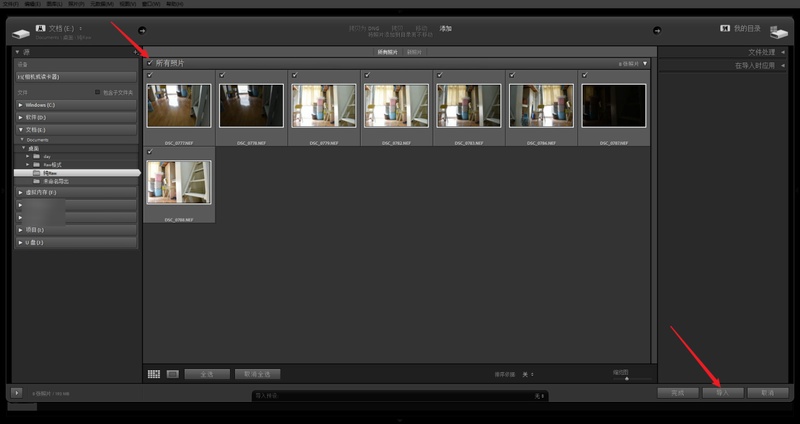Select the DSC_0787.NEF dark thumbnail
Image resolution: width=800 pixels, height=424 pixels.
coord(614,105)
